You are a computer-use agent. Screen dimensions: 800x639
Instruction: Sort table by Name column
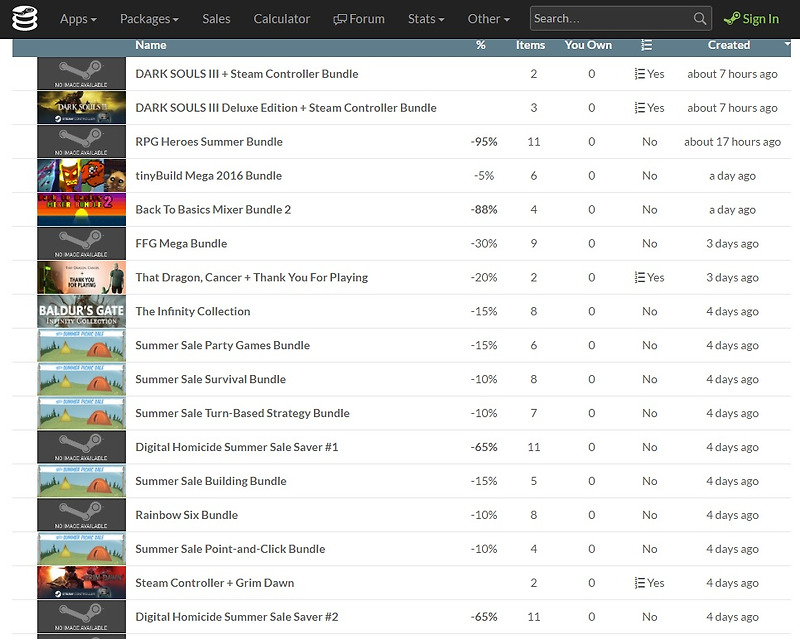(151, 45)
